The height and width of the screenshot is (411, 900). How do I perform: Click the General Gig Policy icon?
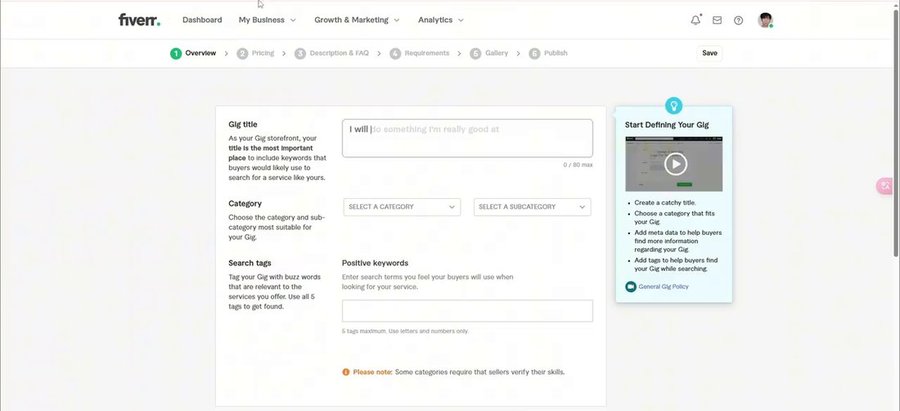(630, 286)
